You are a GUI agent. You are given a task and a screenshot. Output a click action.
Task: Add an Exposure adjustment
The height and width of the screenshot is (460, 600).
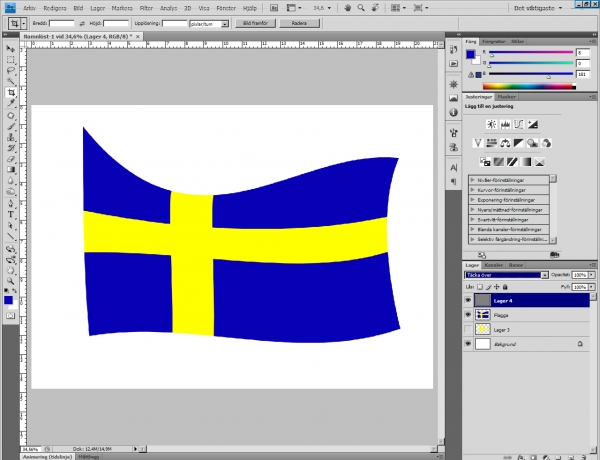pyautogui.click(x=533, y=124)
